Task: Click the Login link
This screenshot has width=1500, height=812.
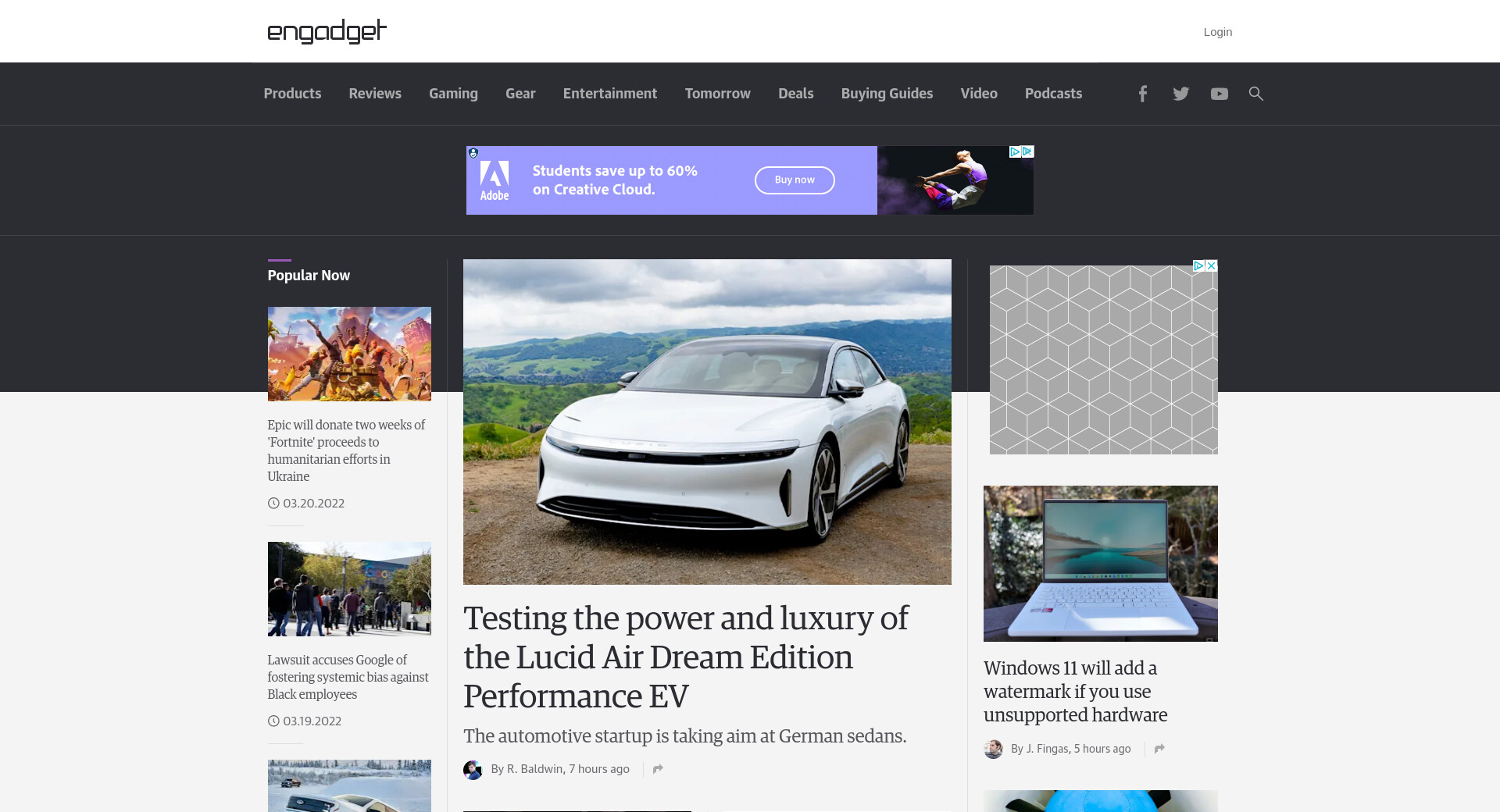Action: (1217, 32)
